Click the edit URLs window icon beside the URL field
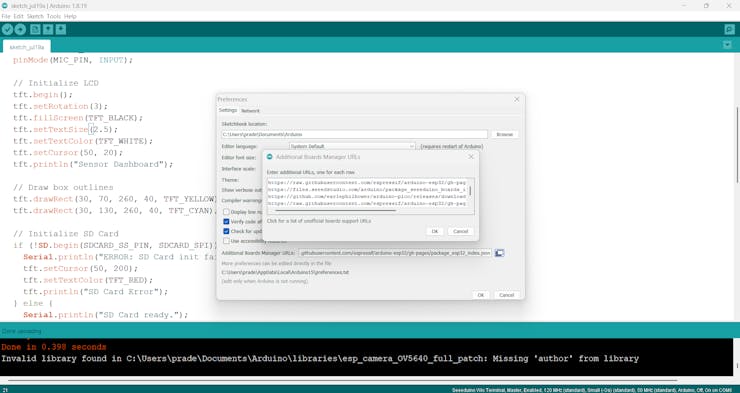740x393 pixels. click(499, 253)
